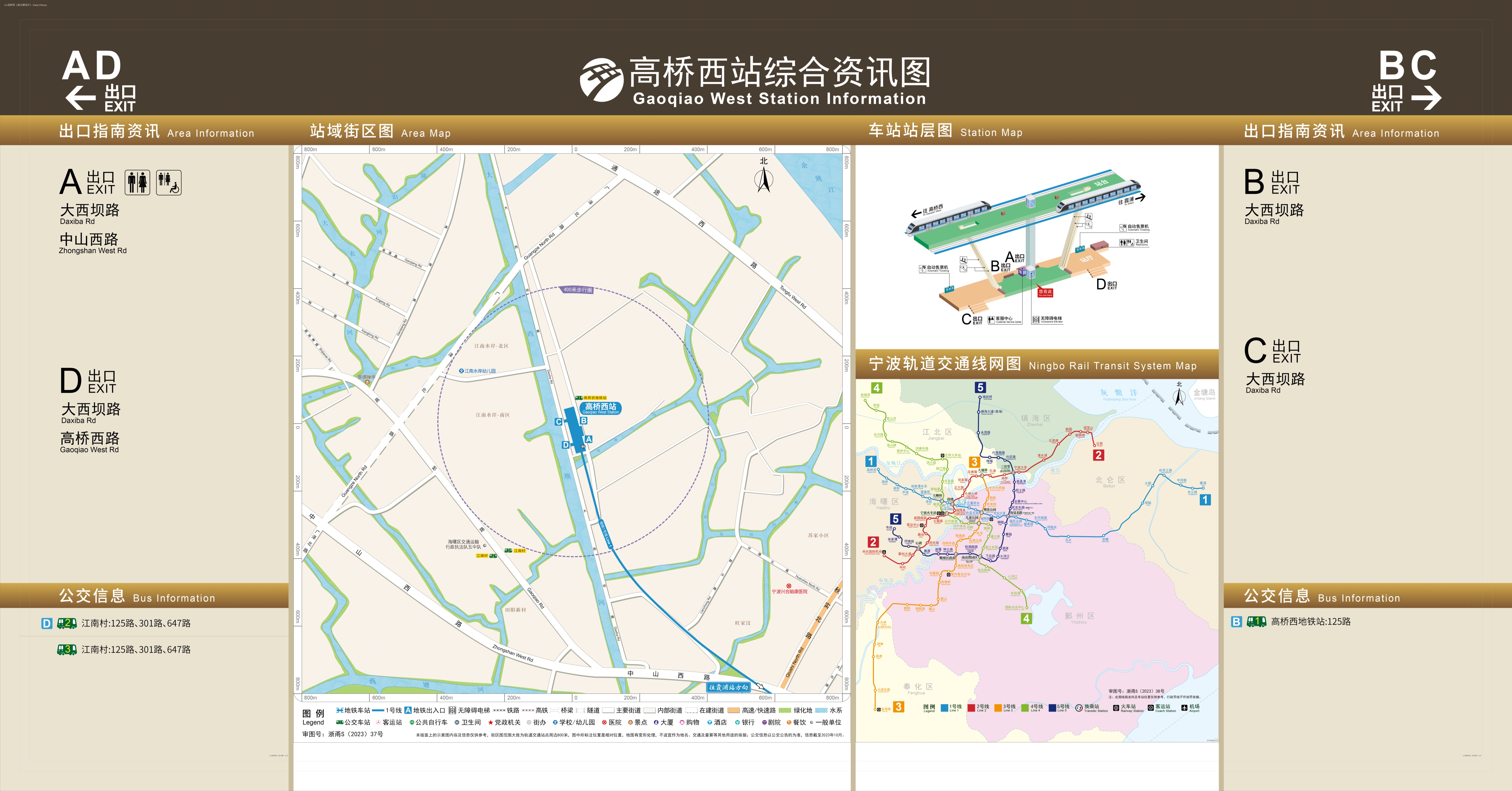This screenshot has height=791, width=1512.
Task: Click the 水系 blue swatch in area legend
Action: (x=821, y=710)
